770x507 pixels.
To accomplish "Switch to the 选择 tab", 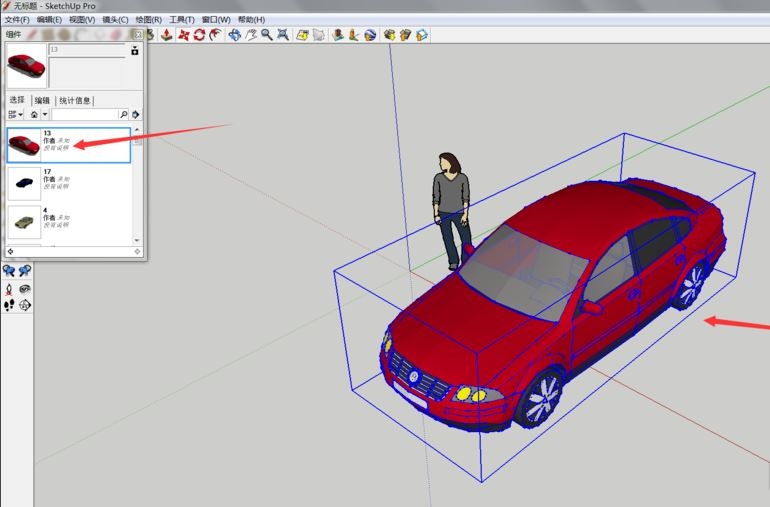I will coord(17,100).
